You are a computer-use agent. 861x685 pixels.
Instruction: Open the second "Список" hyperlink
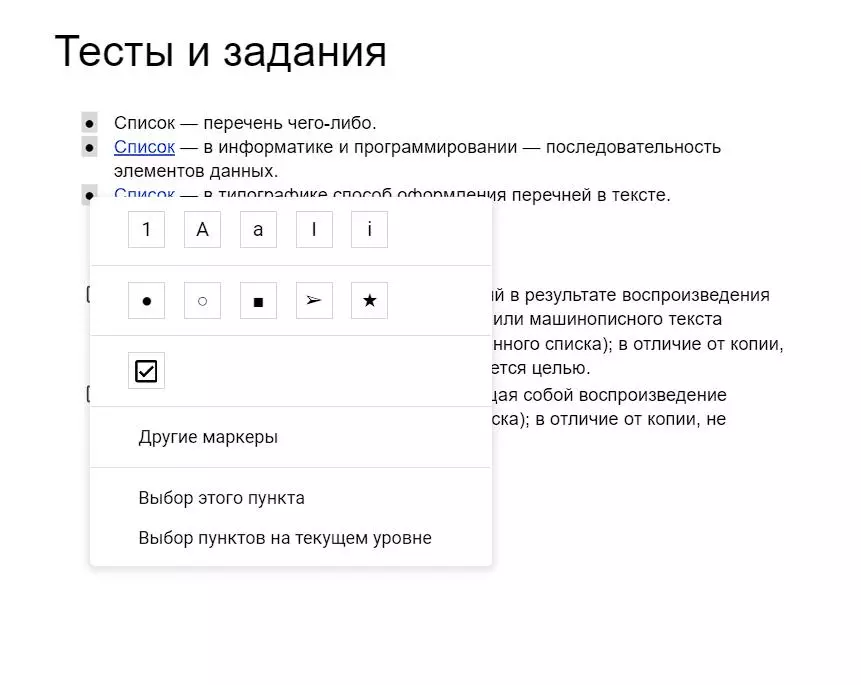pyautogui.click(x=143, y=146)
